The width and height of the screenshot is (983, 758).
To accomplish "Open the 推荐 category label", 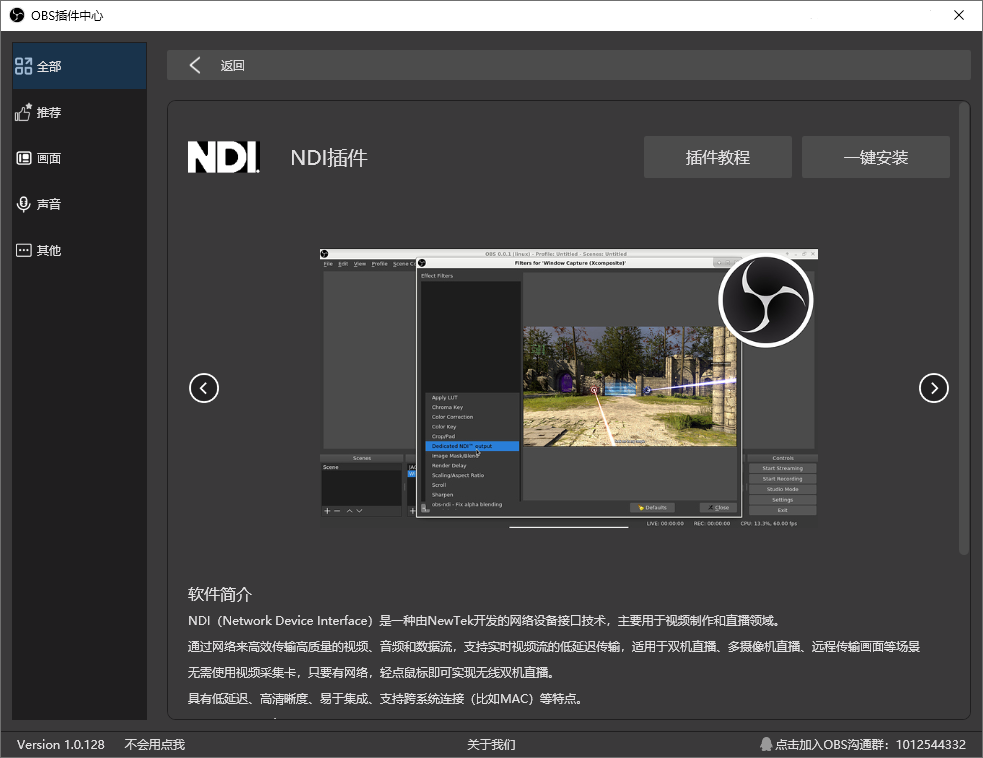I will pos(49,113).
